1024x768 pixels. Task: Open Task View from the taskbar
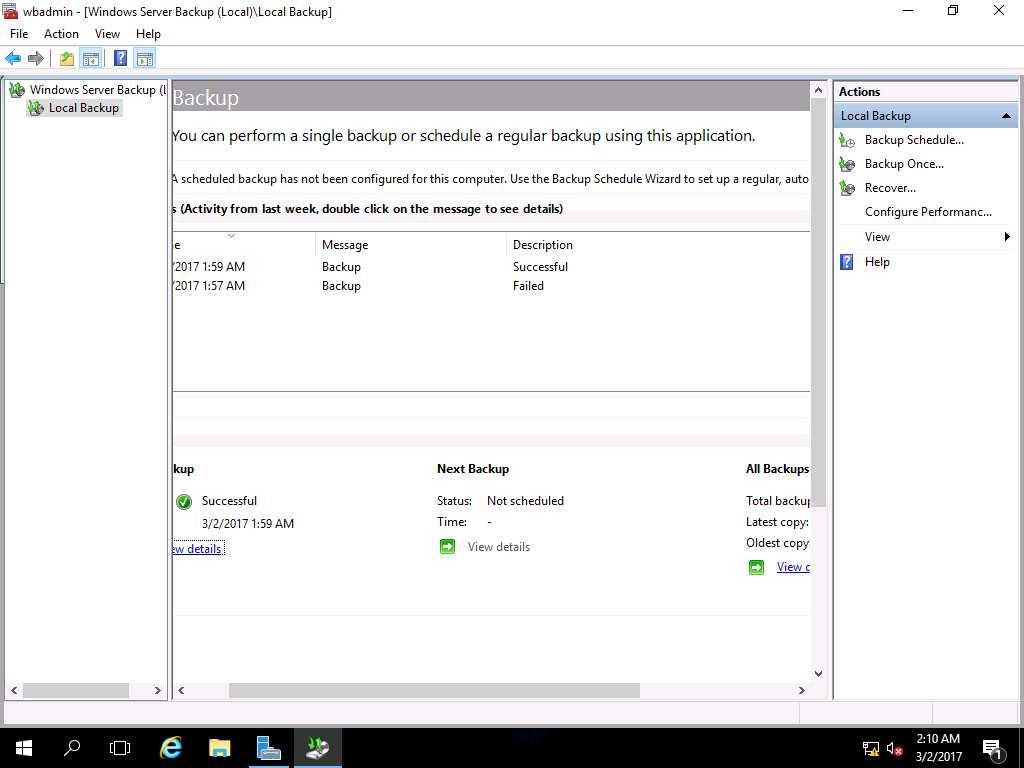(120, 748)
